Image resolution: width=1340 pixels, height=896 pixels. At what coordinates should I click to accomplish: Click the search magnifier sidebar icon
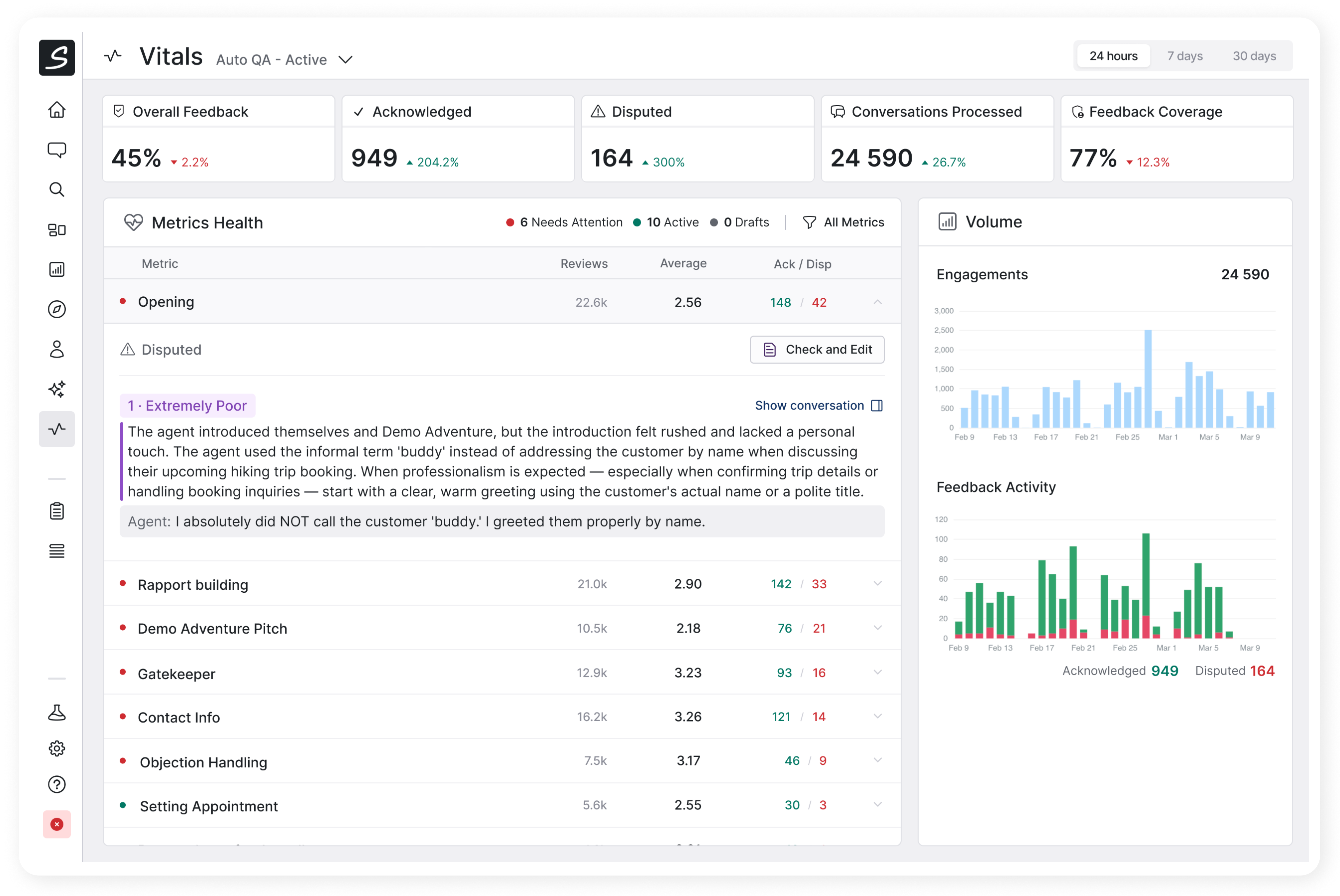56,190
